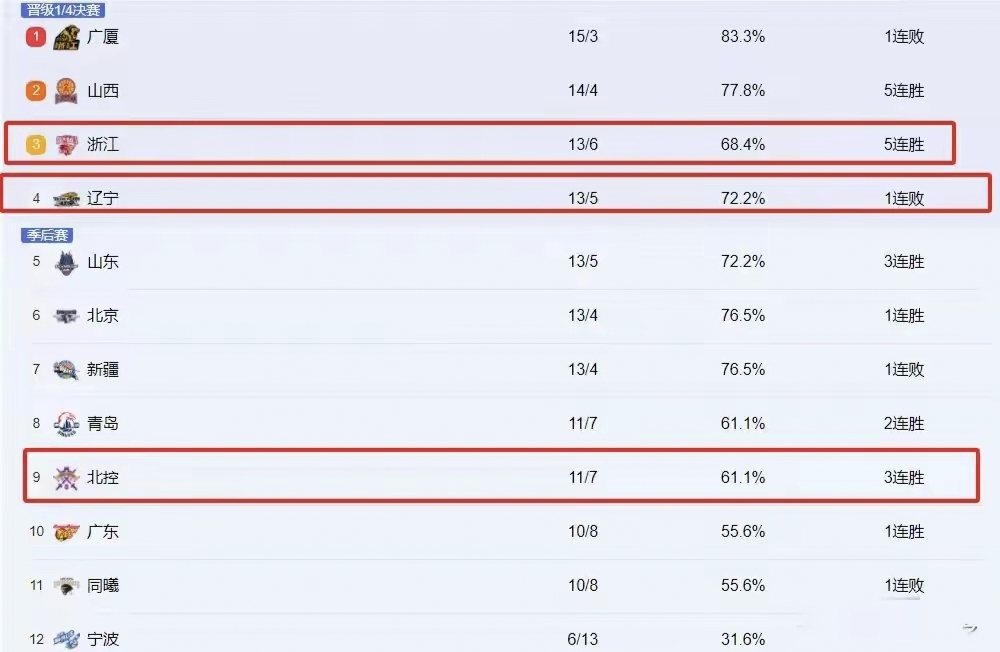Select the orange rank 2 badge

click(36, 91)
